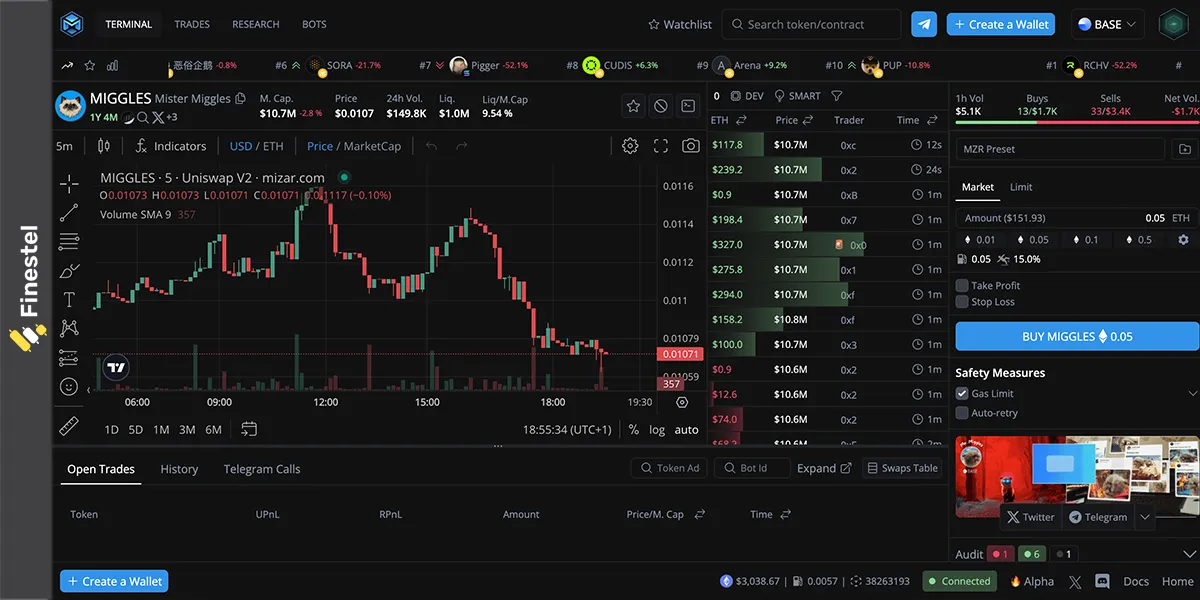Open the BASE network dropdown

(1109, 24)
